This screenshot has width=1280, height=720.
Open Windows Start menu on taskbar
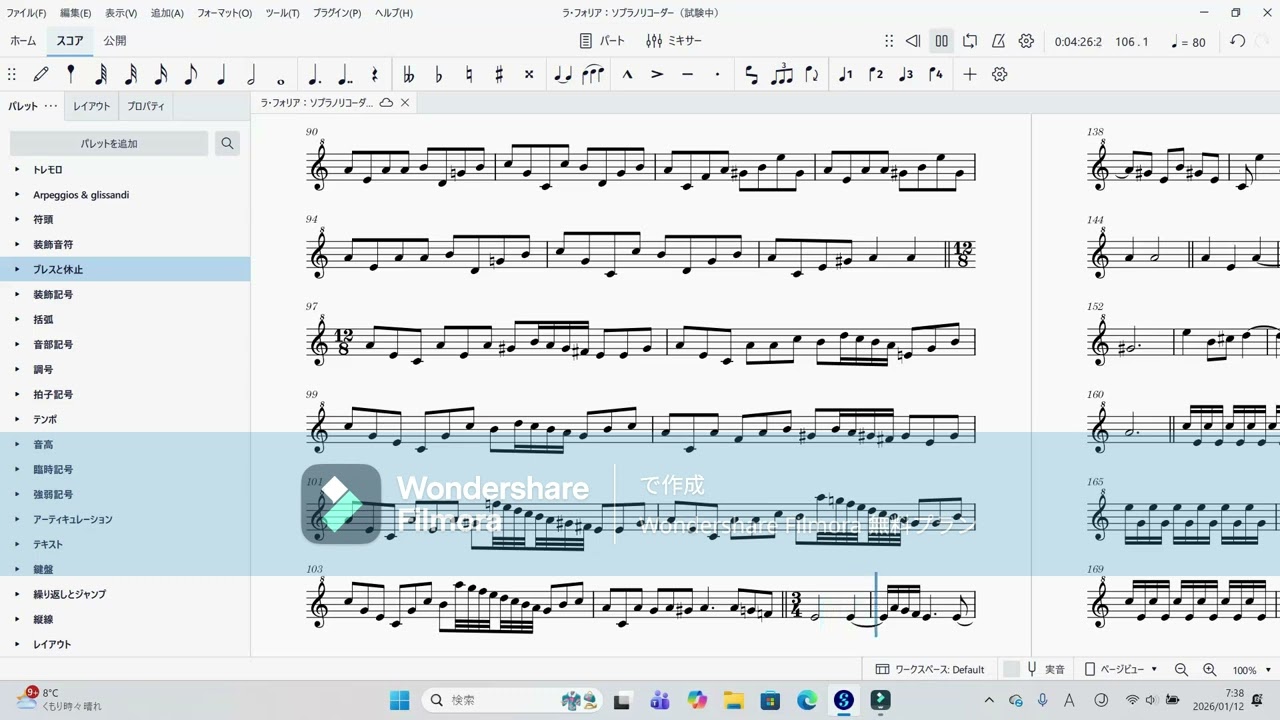click(x=399, y=700)
